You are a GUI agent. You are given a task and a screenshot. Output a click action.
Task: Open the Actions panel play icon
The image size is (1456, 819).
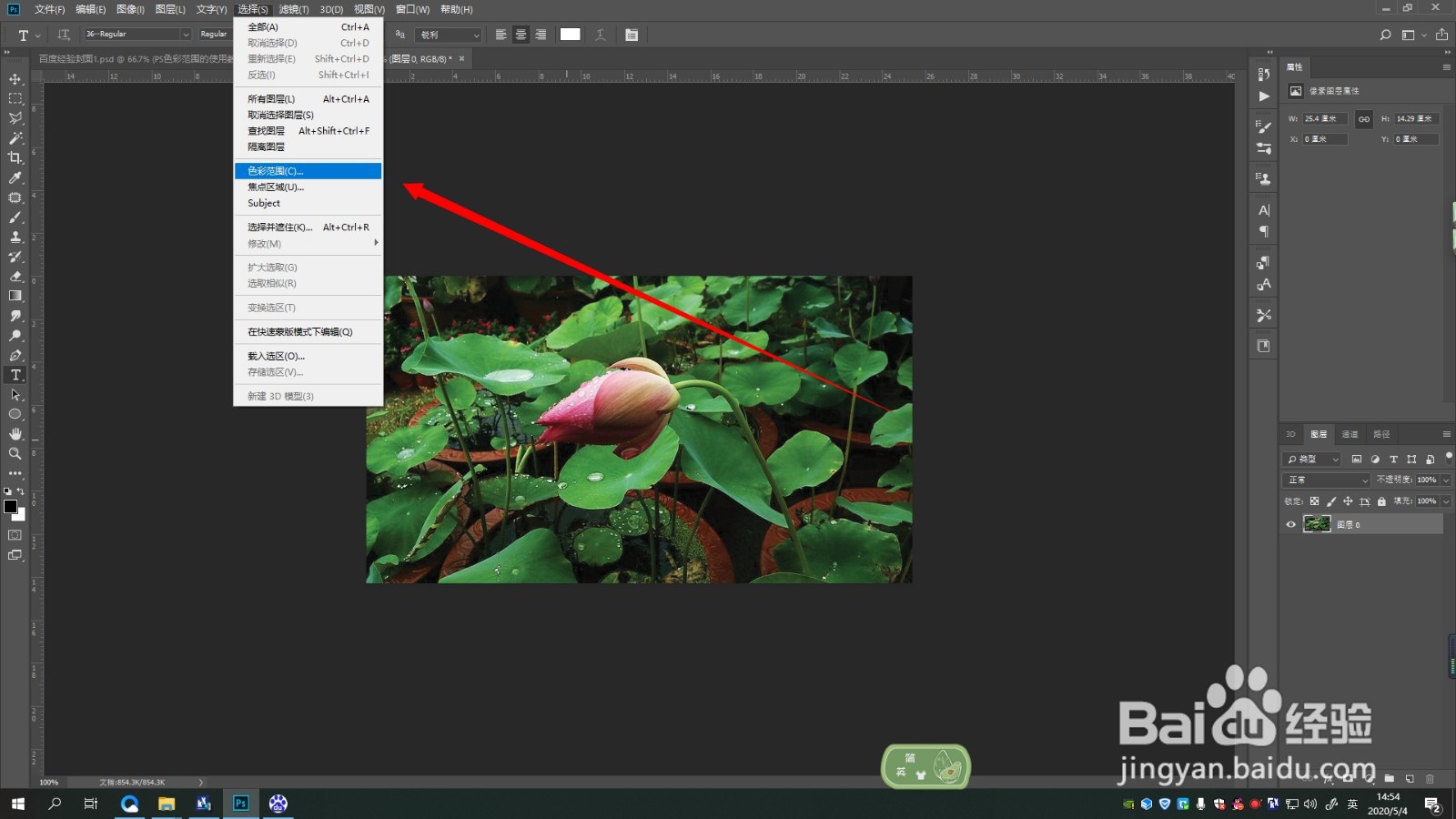click(x=1263, y=96)
